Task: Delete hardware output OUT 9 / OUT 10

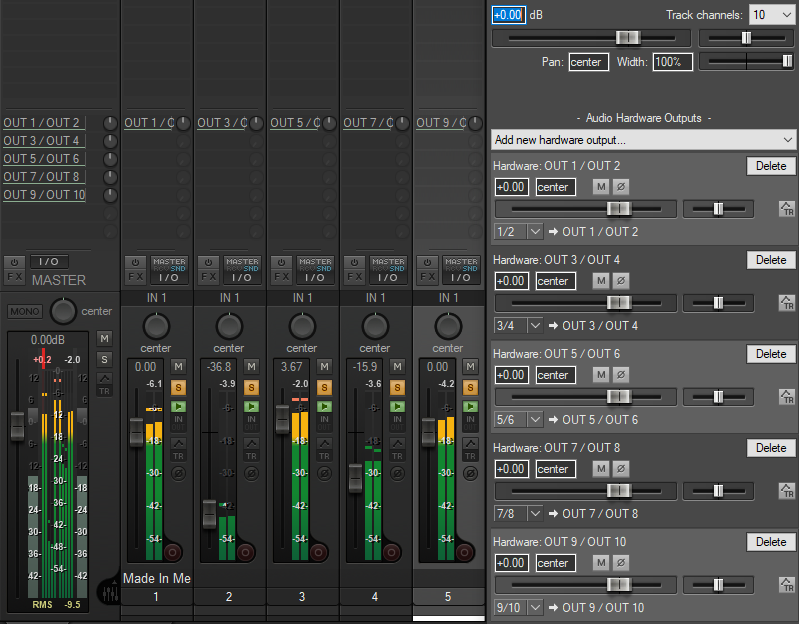Action: tap(771, 542)
